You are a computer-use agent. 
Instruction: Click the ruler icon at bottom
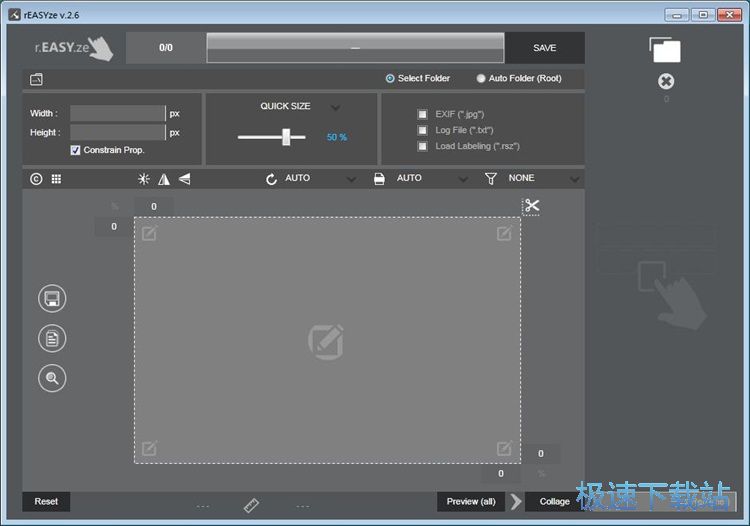[251, 505]
